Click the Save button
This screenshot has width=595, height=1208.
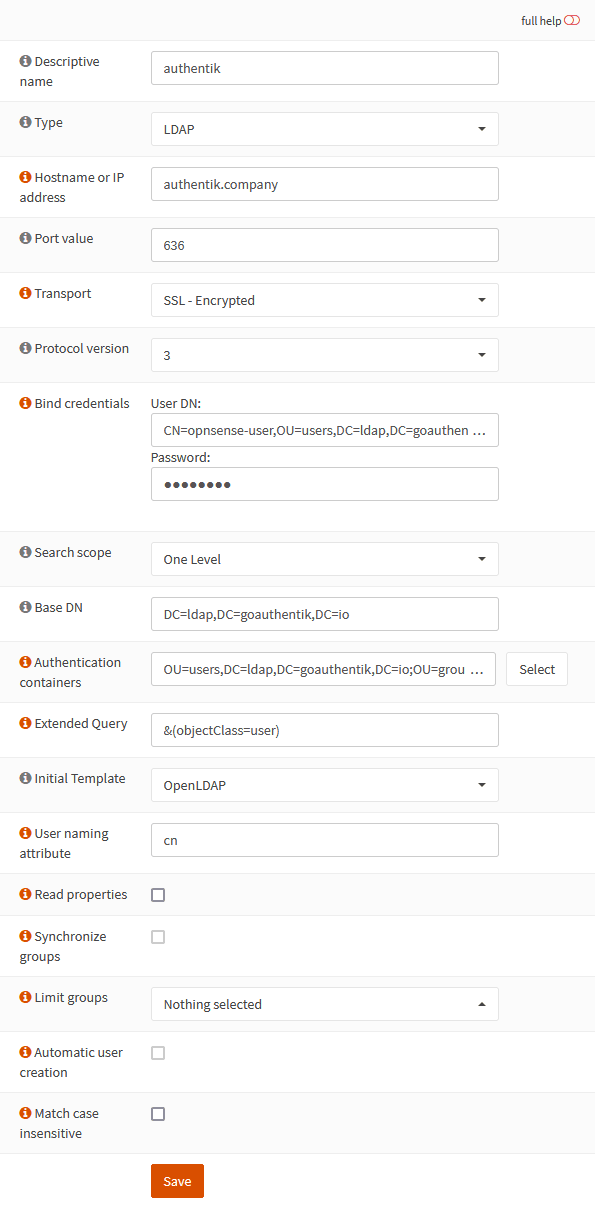click(x=177, y=1181)
